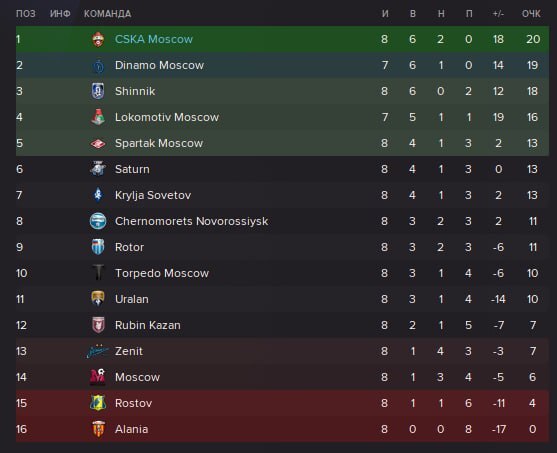Select the Rotor row in standings
Viewport: 557px width, 453px height.
click(282, 247)
